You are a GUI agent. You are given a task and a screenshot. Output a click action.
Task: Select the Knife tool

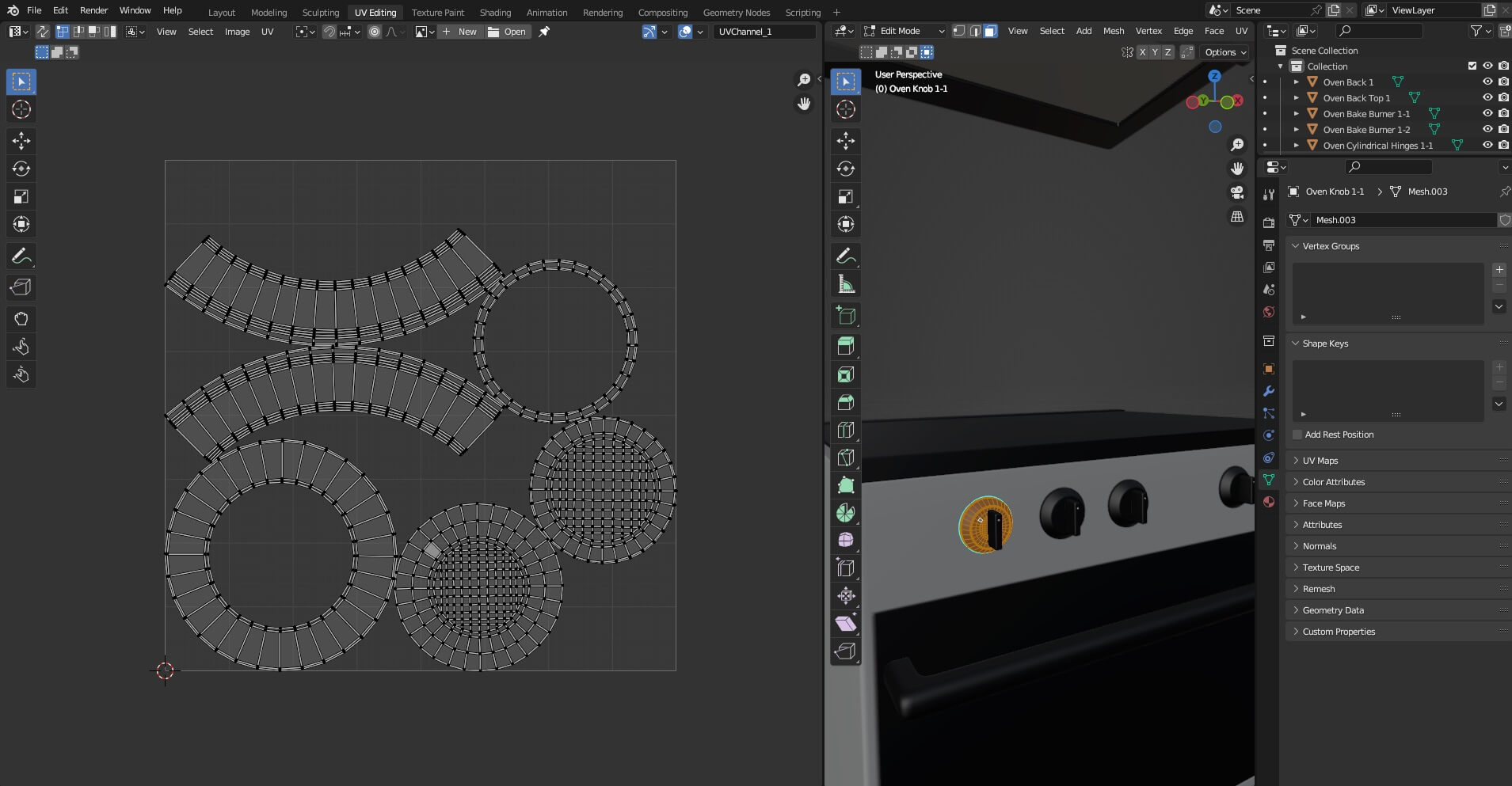pos(846,458)
